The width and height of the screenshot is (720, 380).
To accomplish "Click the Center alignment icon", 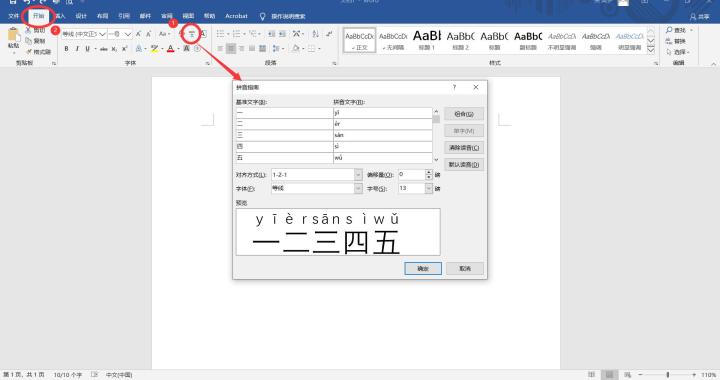I will [231, 49].
